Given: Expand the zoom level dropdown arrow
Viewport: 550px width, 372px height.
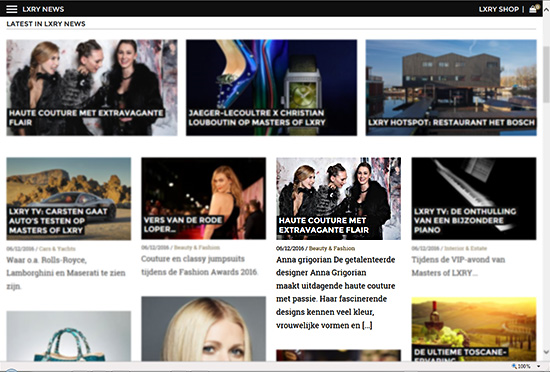Looking at the screenshot, I should pos(538,366).
